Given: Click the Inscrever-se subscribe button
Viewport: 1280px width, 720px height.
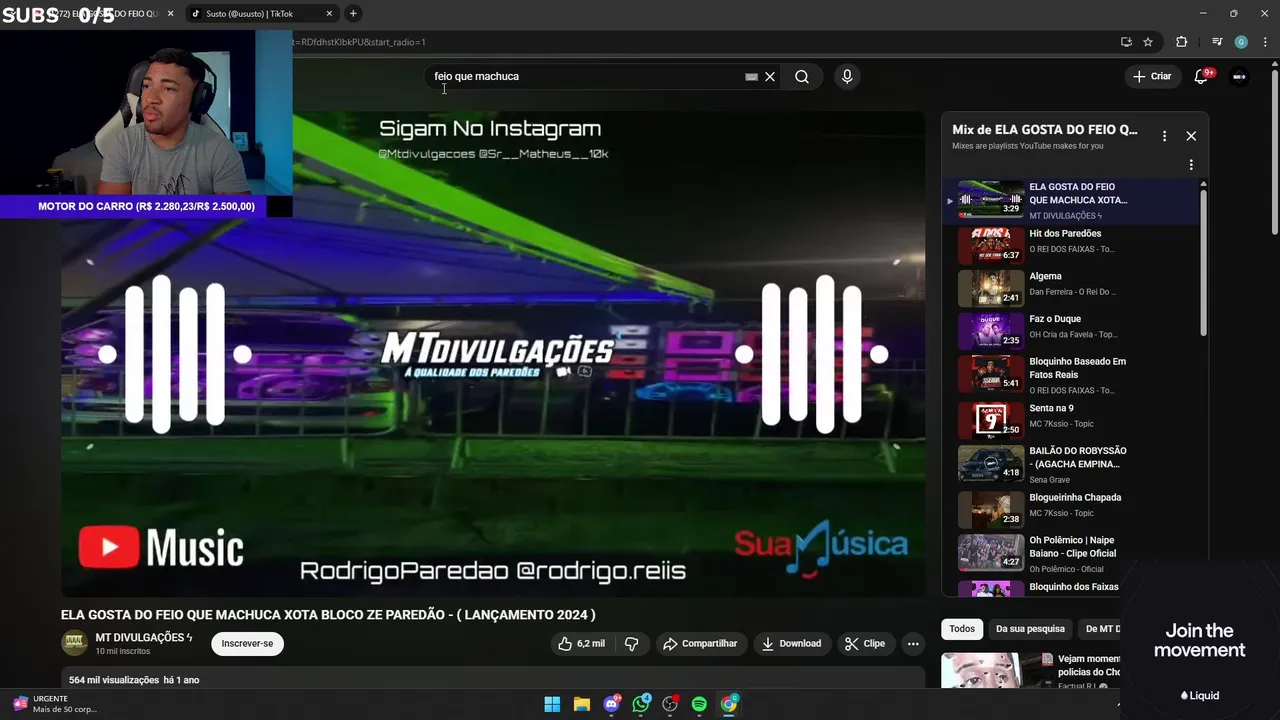Looking at the screenshot, I should pos(247,644).
